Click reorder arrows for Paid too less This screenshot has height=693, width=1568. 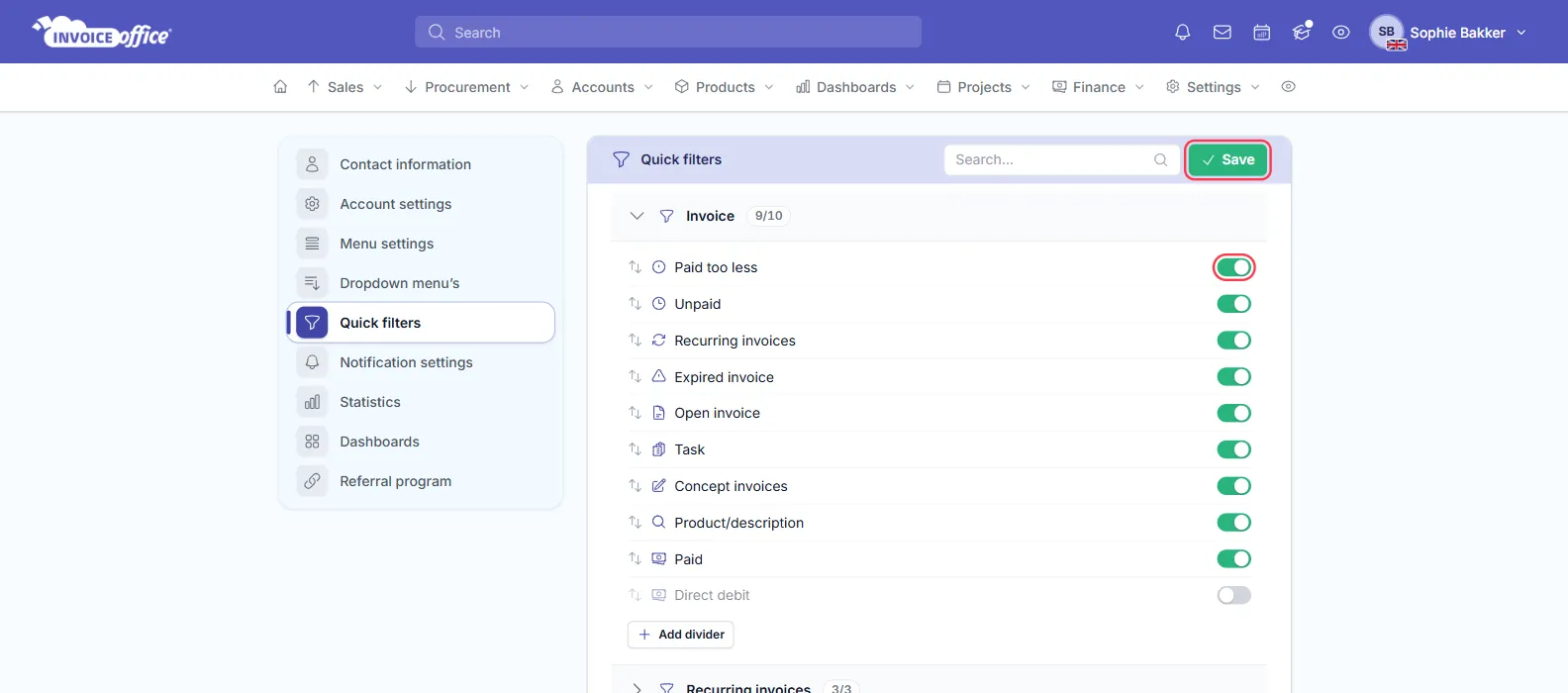coord(635,267)
